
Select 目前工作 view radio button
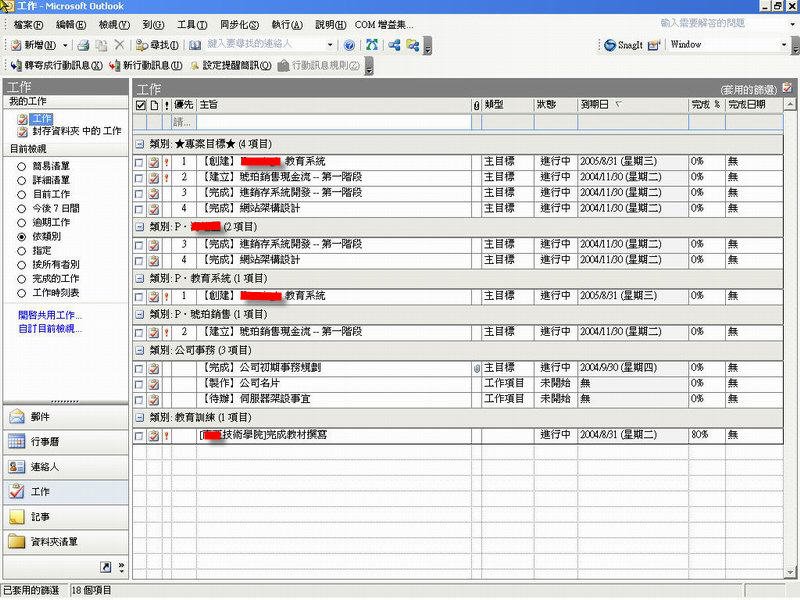tap(21, 194)
